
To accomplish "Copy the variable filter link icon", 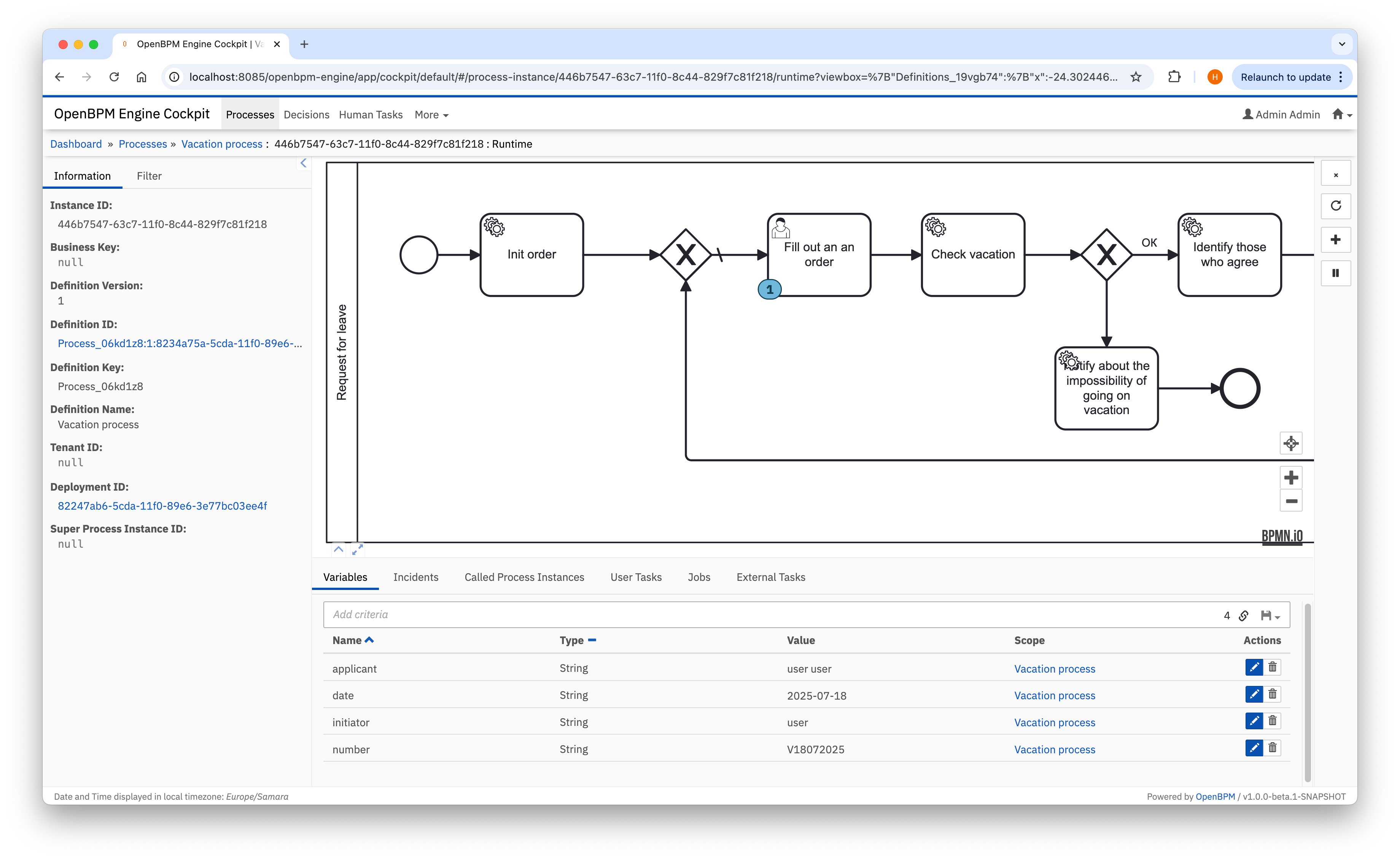I will [1244, 615].
